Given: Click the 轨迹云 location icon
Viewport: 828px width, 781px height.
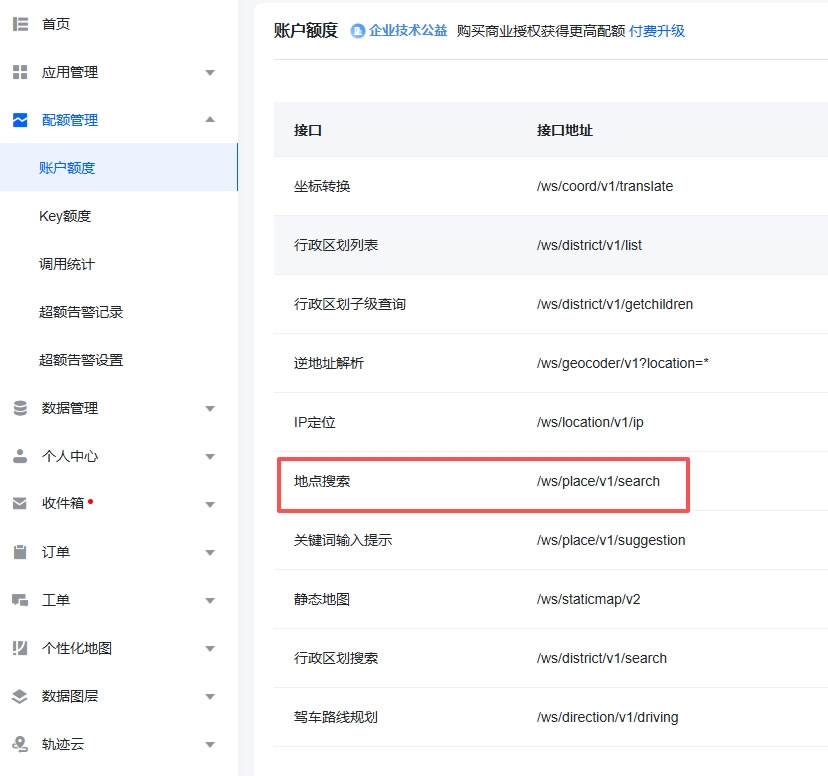Looking at the screenshot, I should [x=20, y=744].
